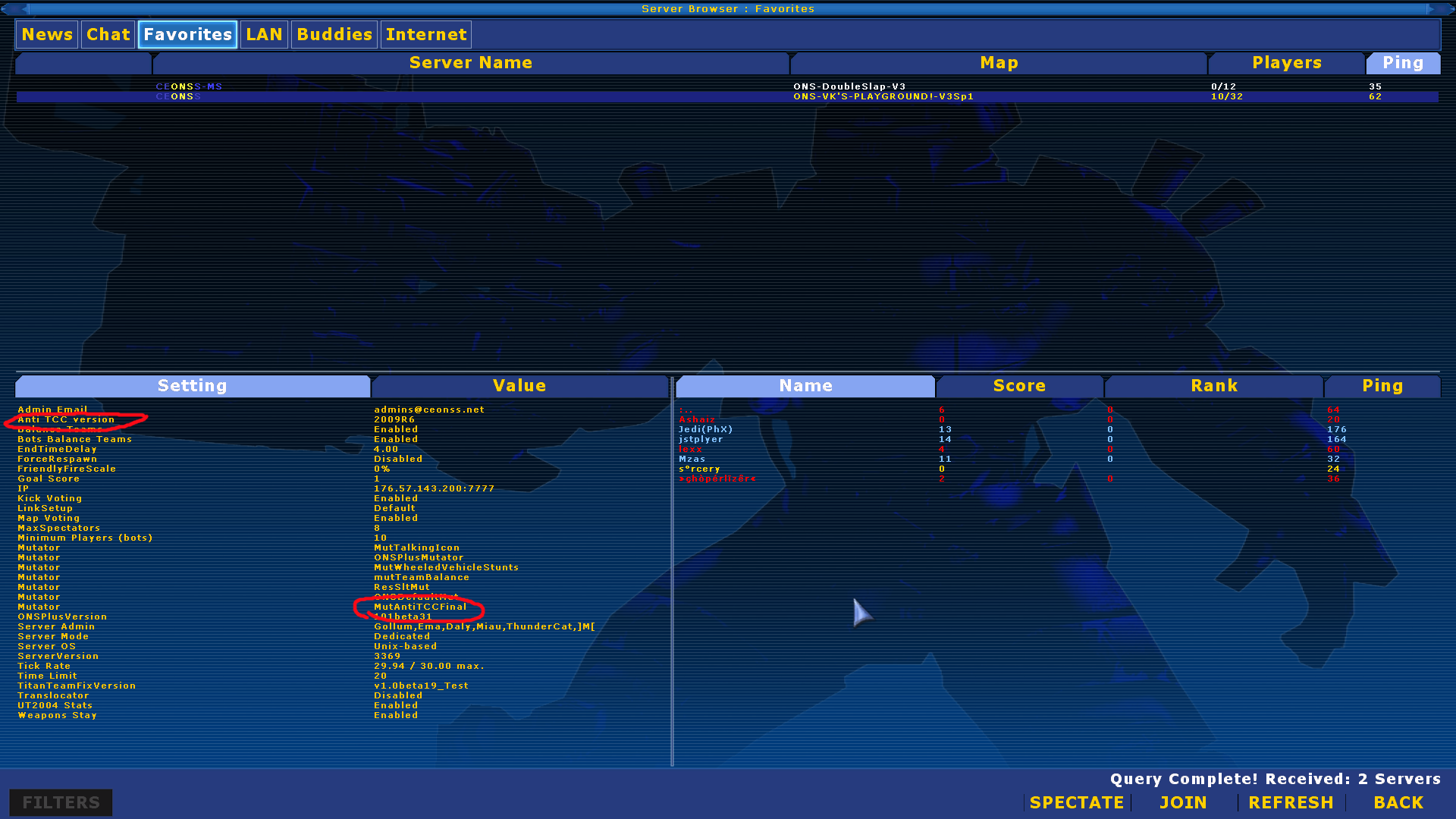Sort server list by Ping header

pos(1402,63)
